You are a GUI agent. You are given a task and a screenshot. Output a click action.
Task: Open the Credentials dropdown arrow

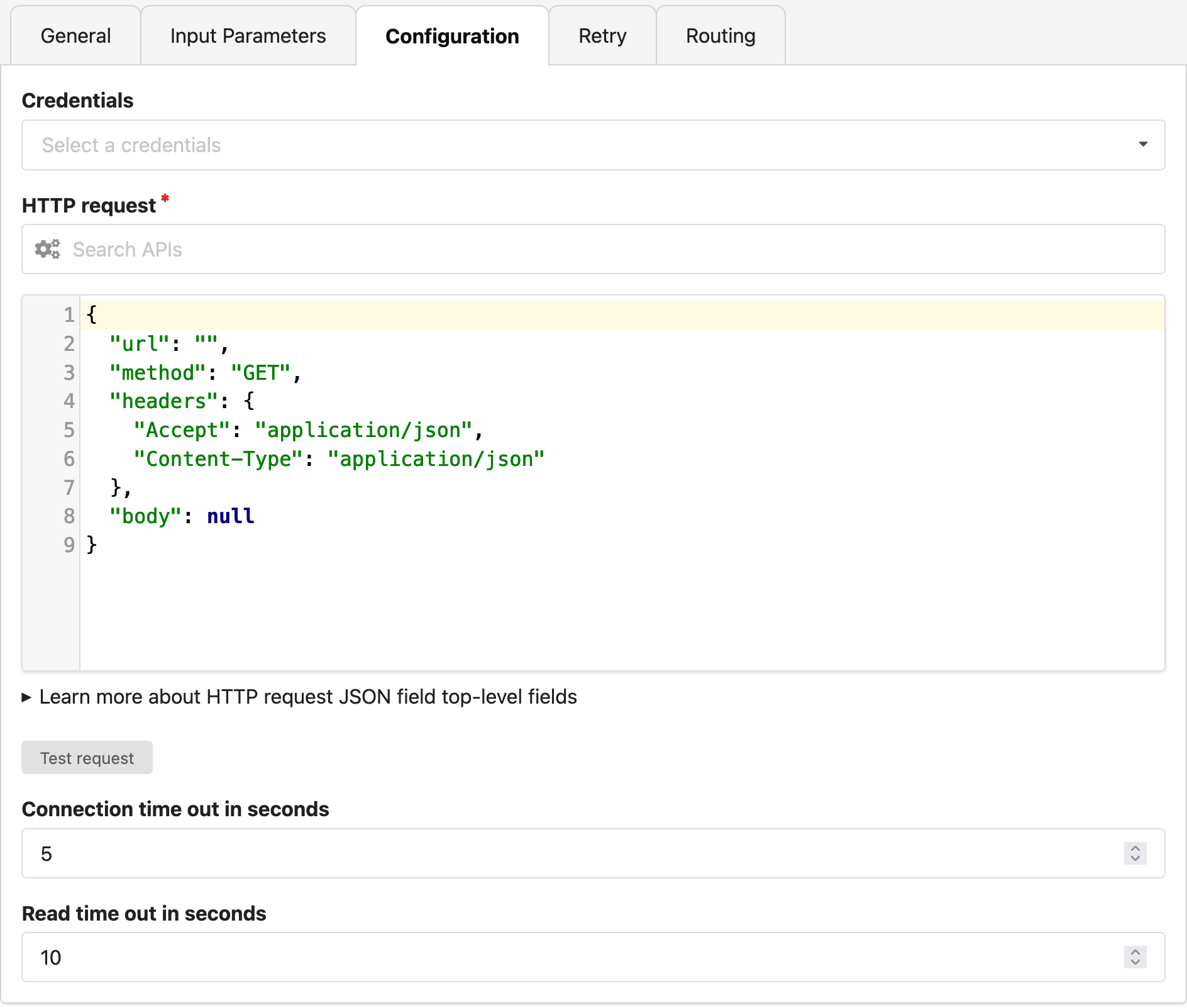(1142, 145)
